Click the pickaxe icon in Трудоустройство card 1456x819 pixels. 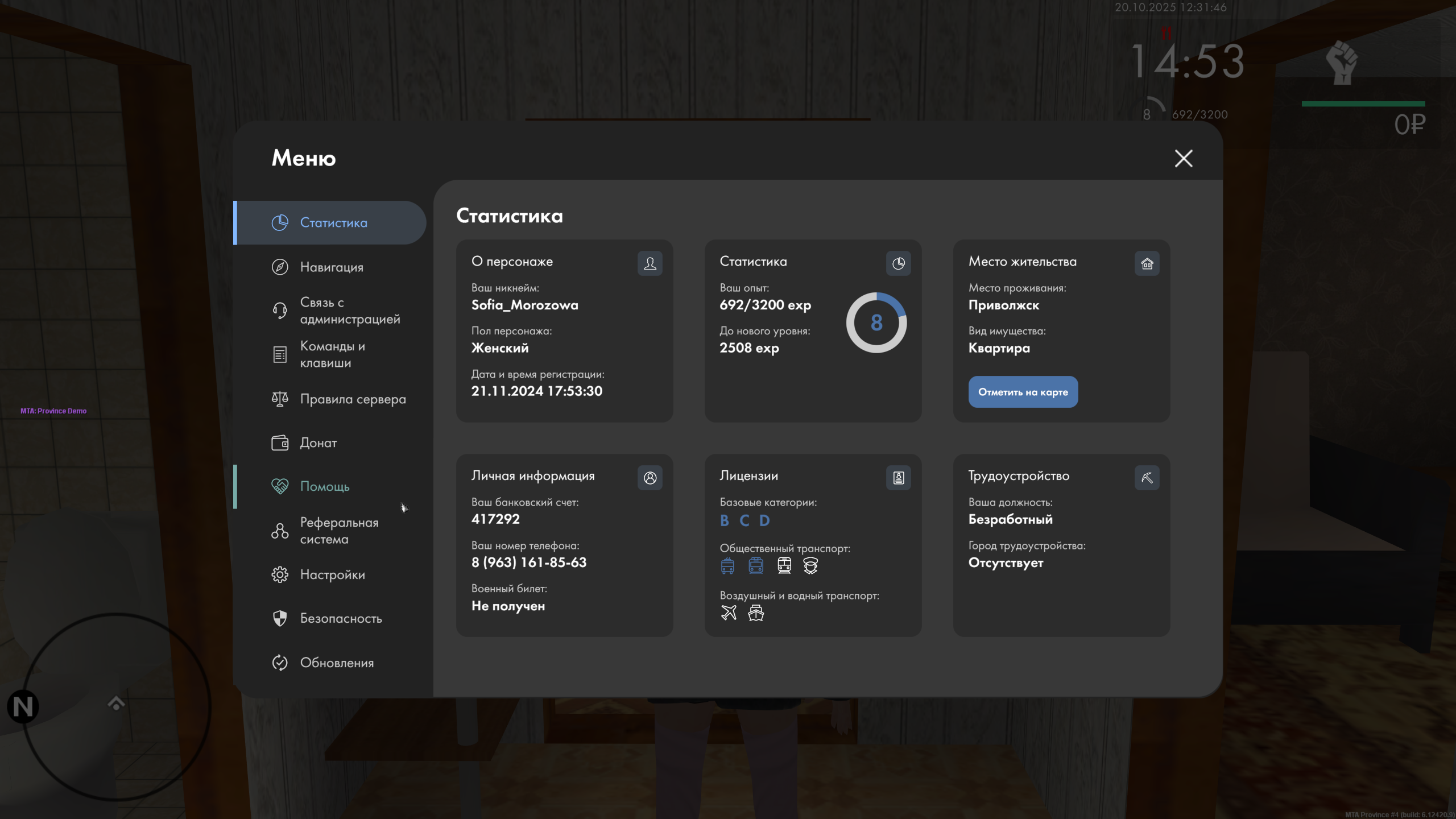[1147, 478]
